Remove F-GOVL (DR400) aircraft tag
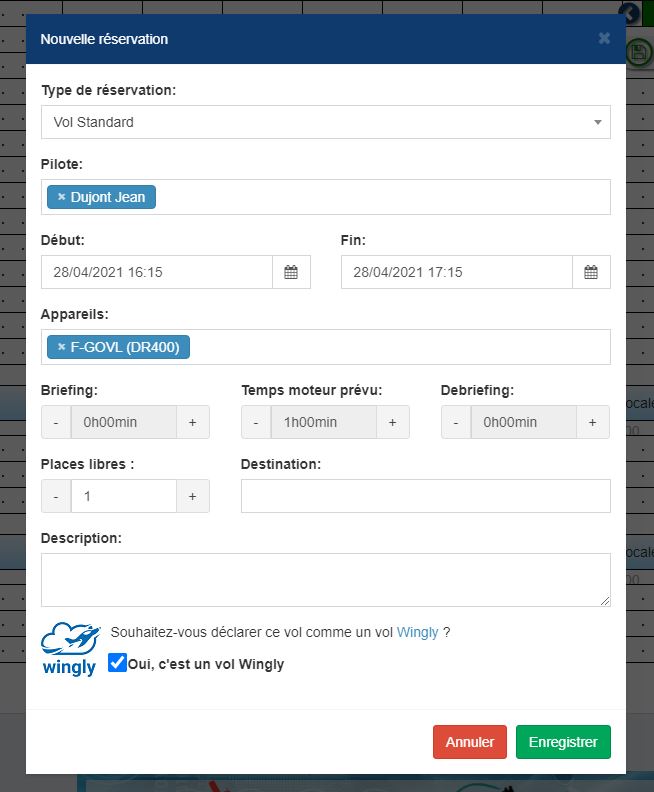Viewport: 654px width, 792px height. tap(61, 347)
